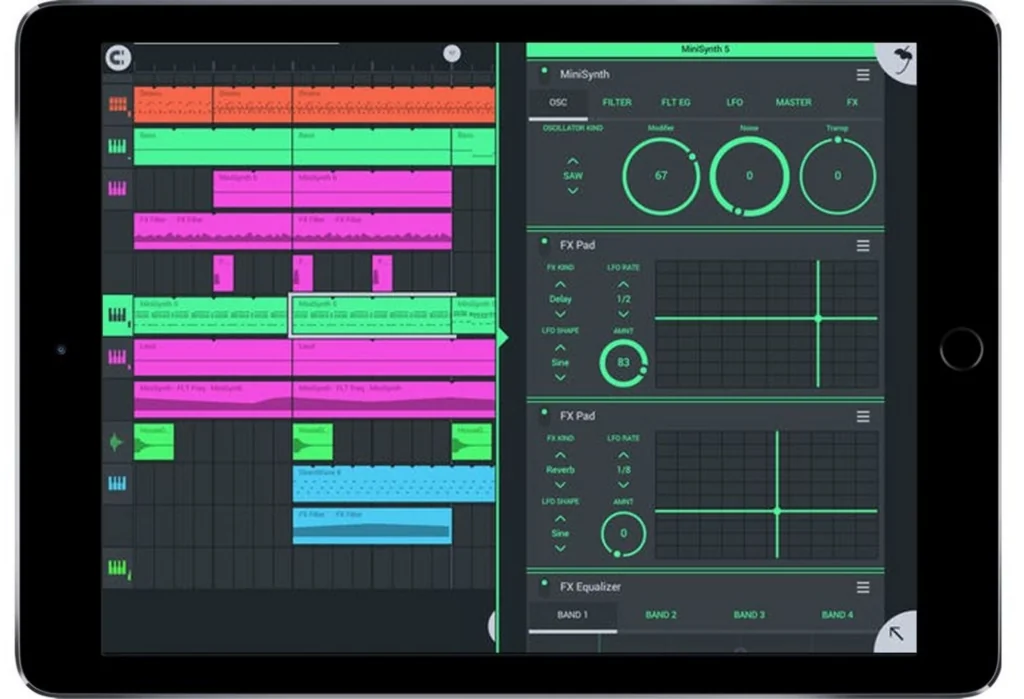Open the LFO tab in MiniSynth
1024x699 pixels.
pos(734,103)
